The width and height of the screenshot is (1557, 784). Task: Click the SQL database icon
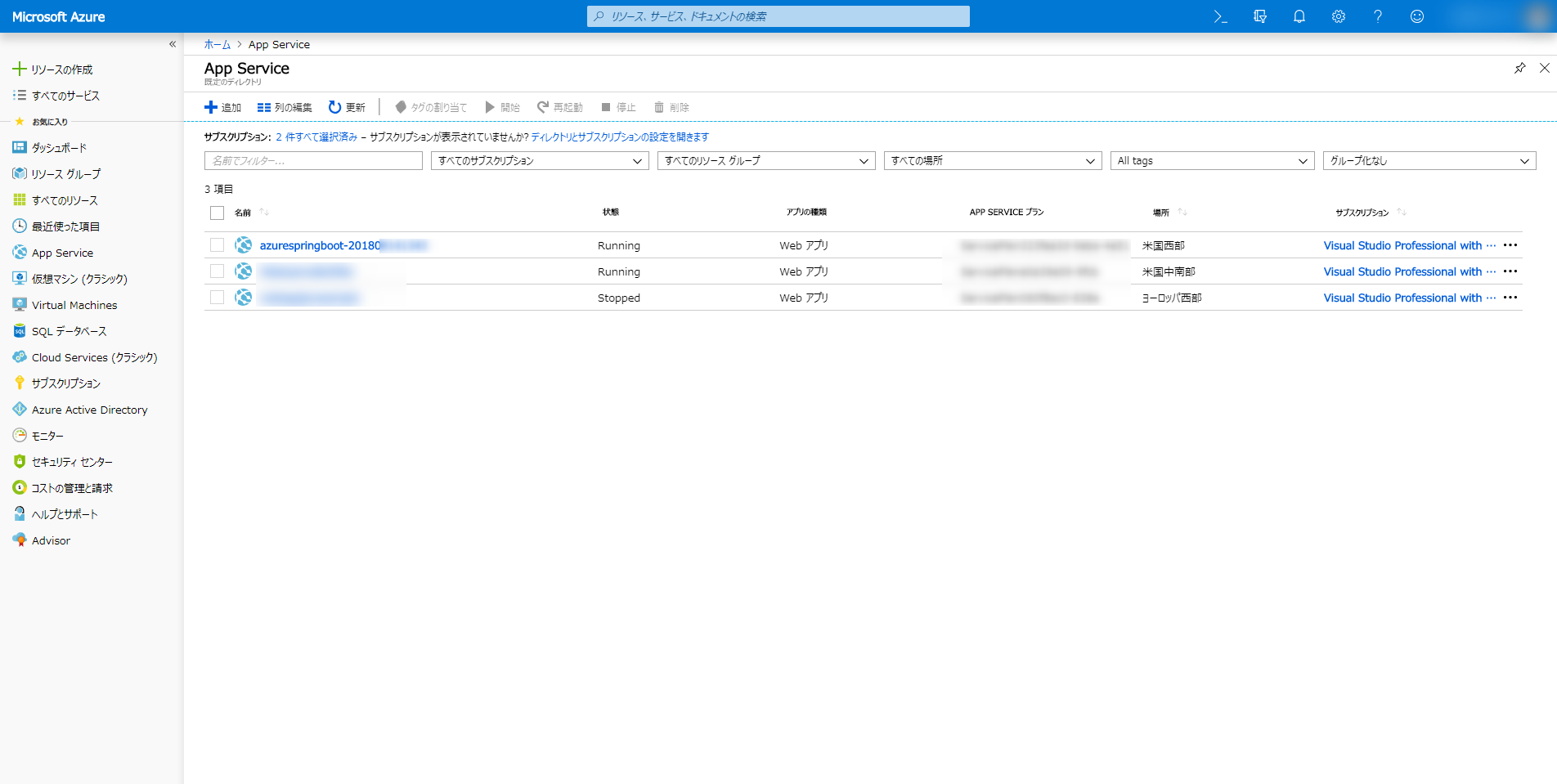tap(20, 330)
